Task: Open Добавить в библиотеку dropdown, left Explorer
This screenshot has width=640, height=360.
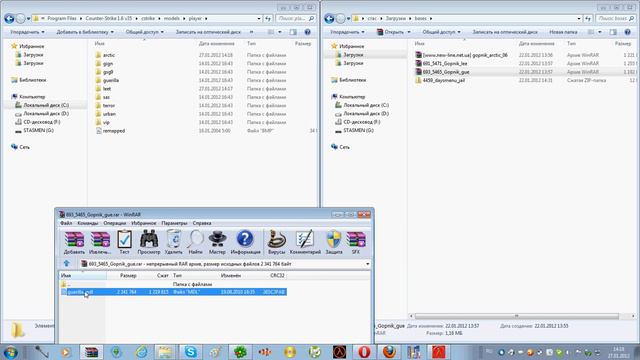Action: click(85, 32)
